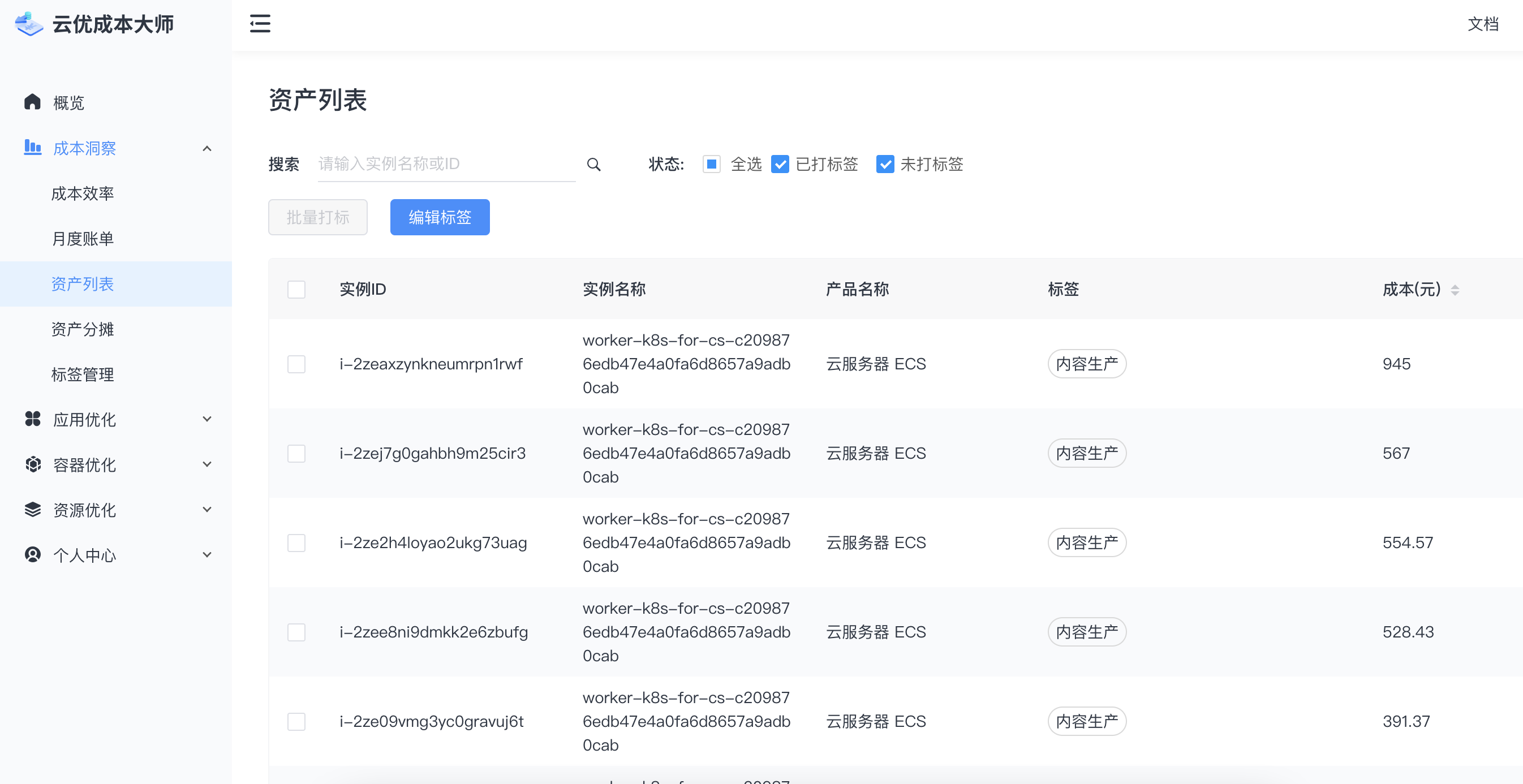Click the cost value 528.43
The image size is (1523, 784).
1408,632
